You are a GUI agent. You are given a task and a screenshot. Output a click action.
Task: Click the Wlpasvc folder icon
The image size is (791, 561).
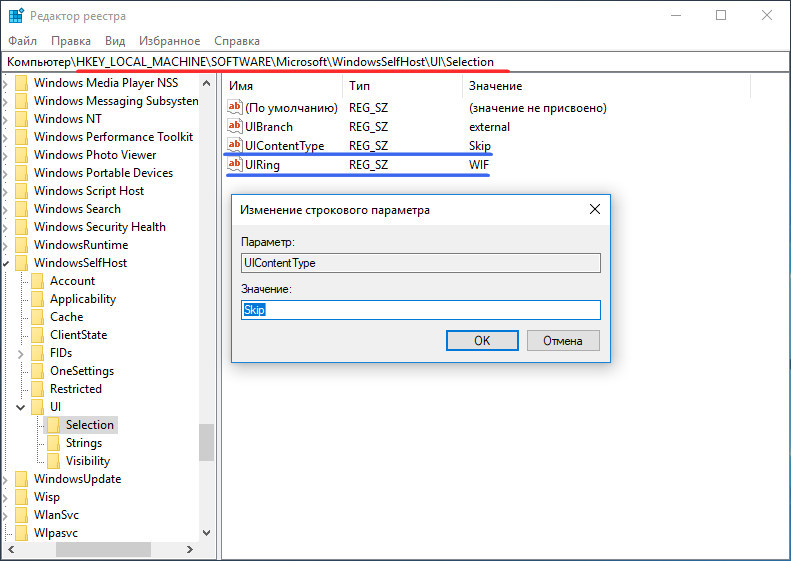[21, 533]
